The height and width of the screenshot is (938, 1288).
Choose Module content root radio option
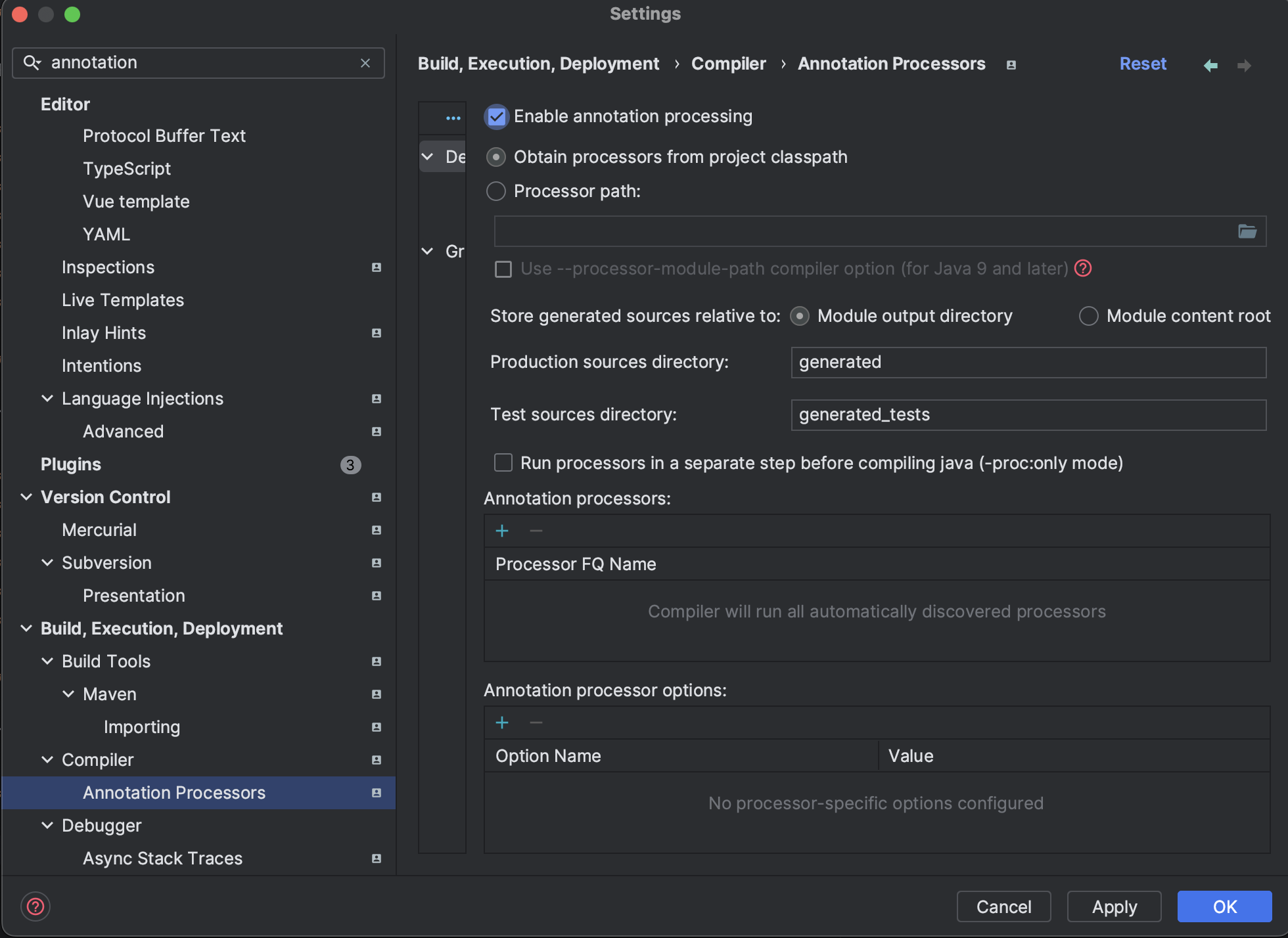[x=1088, y=316]
